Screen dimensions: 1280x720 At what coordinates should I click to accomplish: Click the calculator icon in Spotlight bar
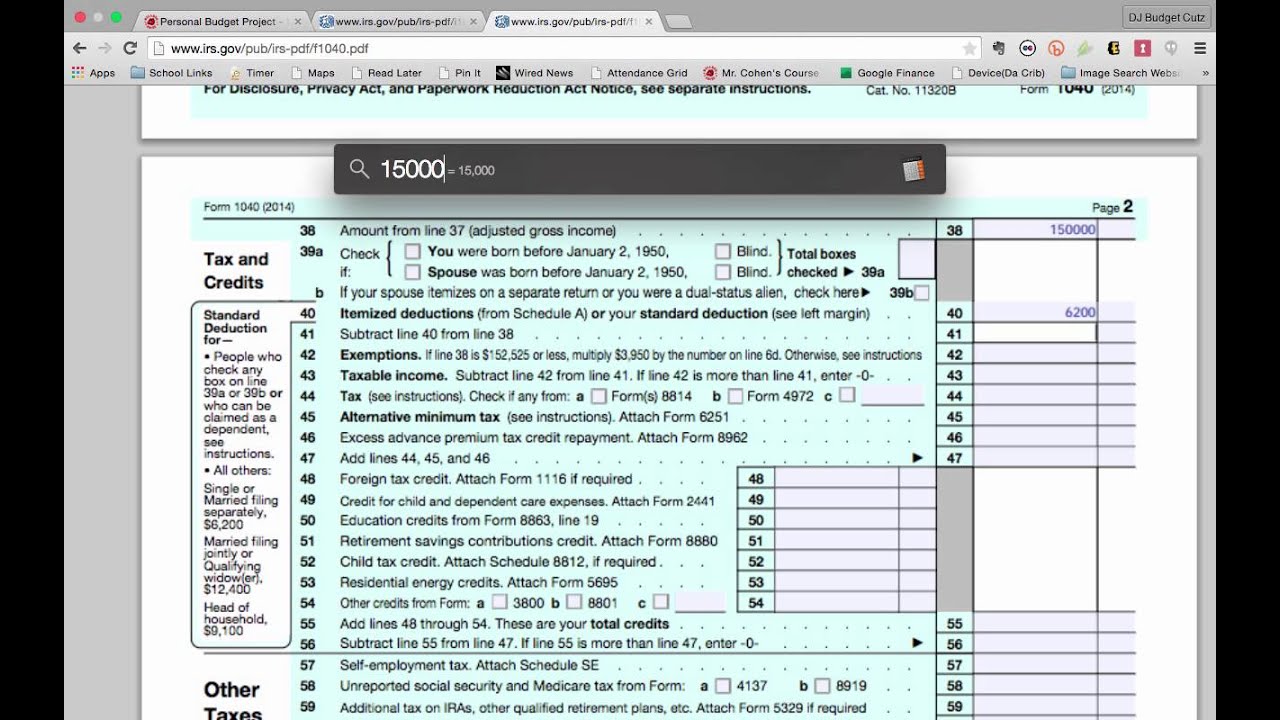(913, 170)
